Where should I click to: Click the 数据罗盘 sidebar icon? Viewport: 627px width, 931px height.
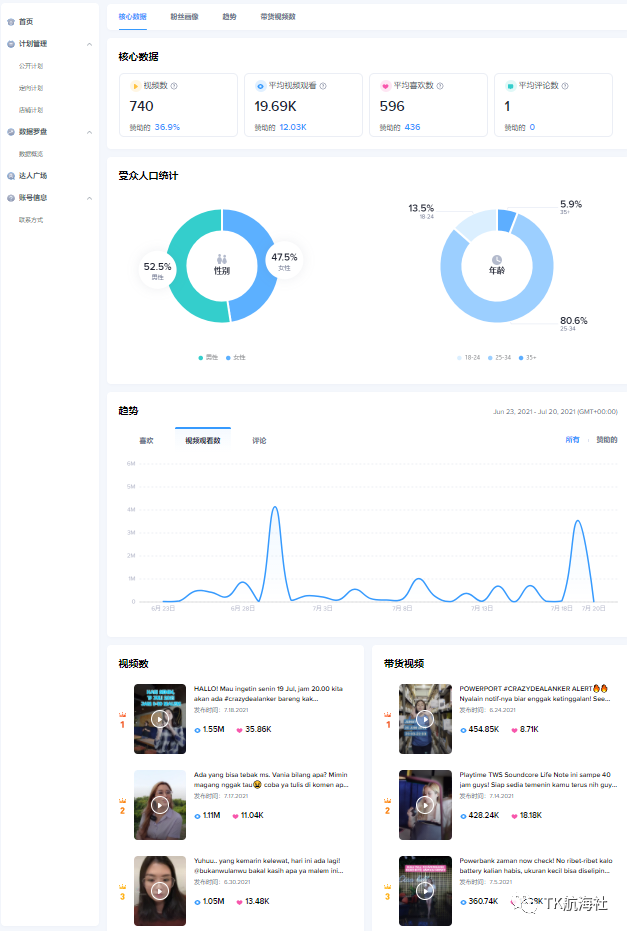pos(11,132)
